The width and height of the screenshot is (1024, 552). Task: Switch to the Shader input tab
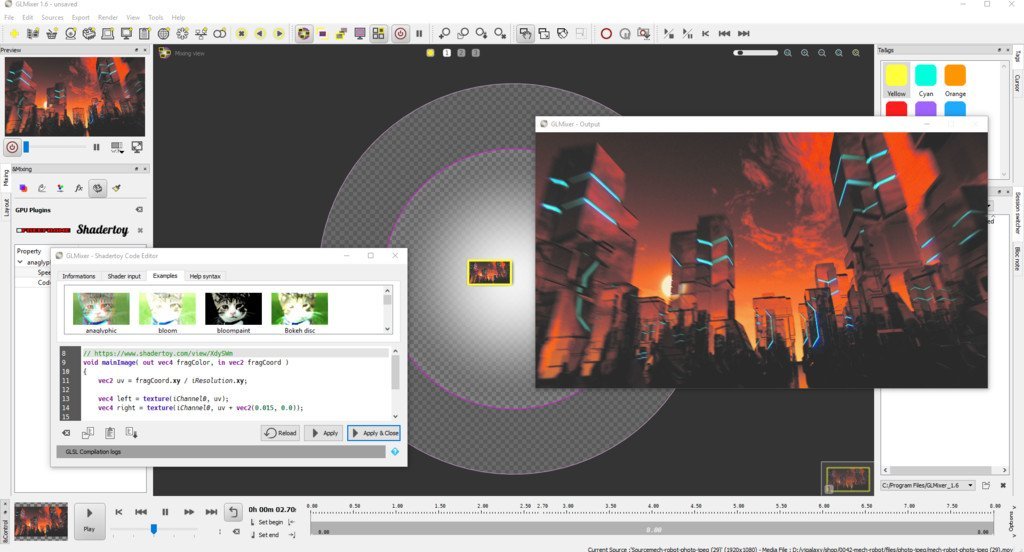tap(124, 276)
